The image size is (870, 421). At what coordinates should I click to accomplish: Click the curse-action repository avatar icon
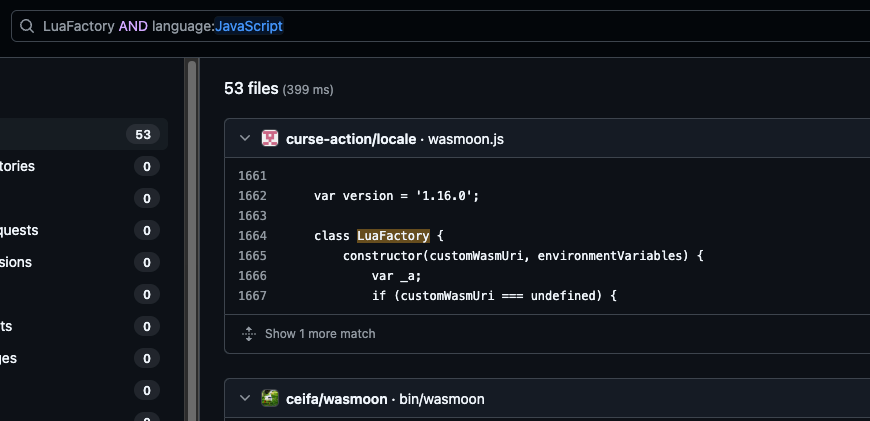pos(270,139)
